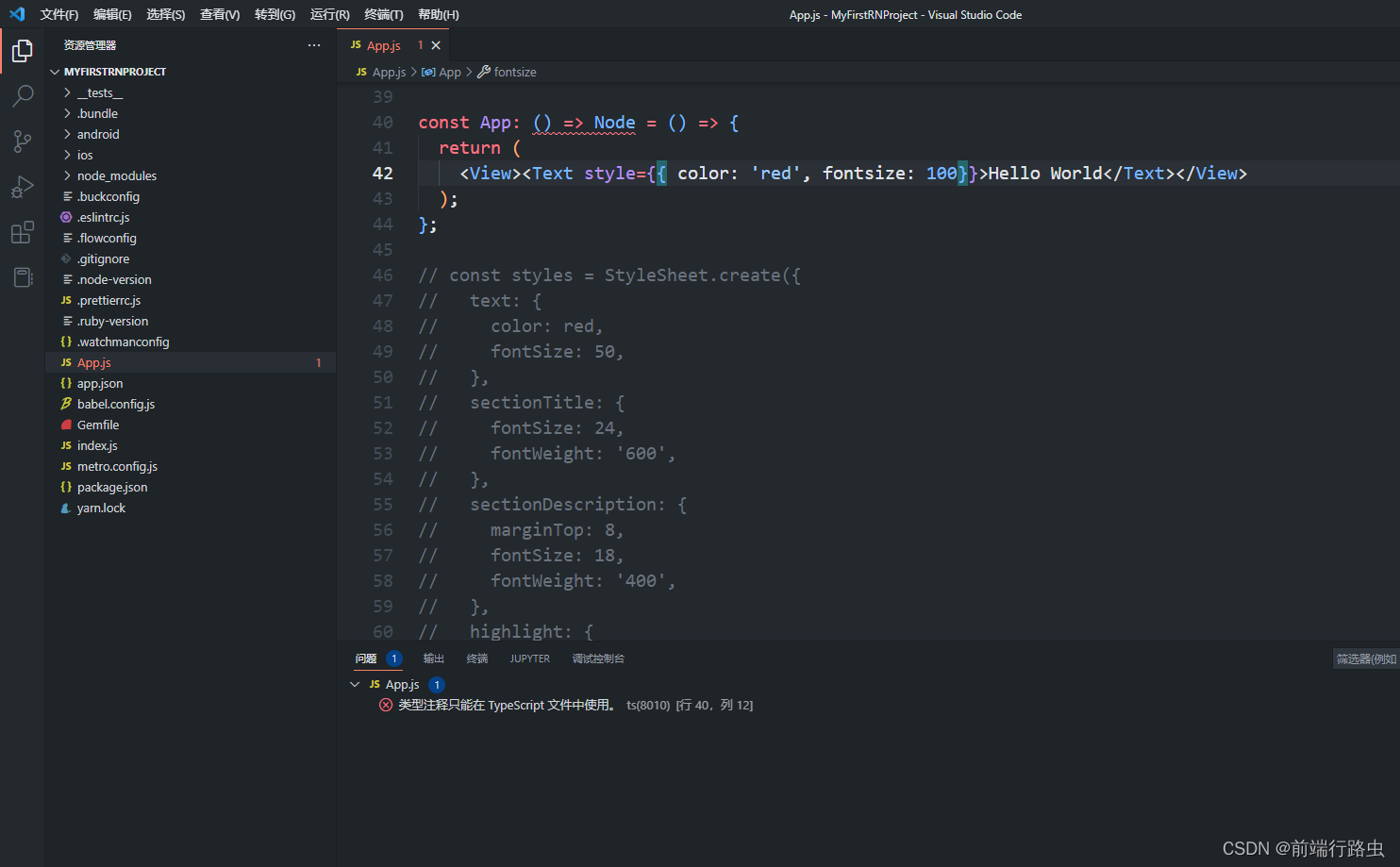
Task: Open index.js in the explorer
Action: pos(97,445)
